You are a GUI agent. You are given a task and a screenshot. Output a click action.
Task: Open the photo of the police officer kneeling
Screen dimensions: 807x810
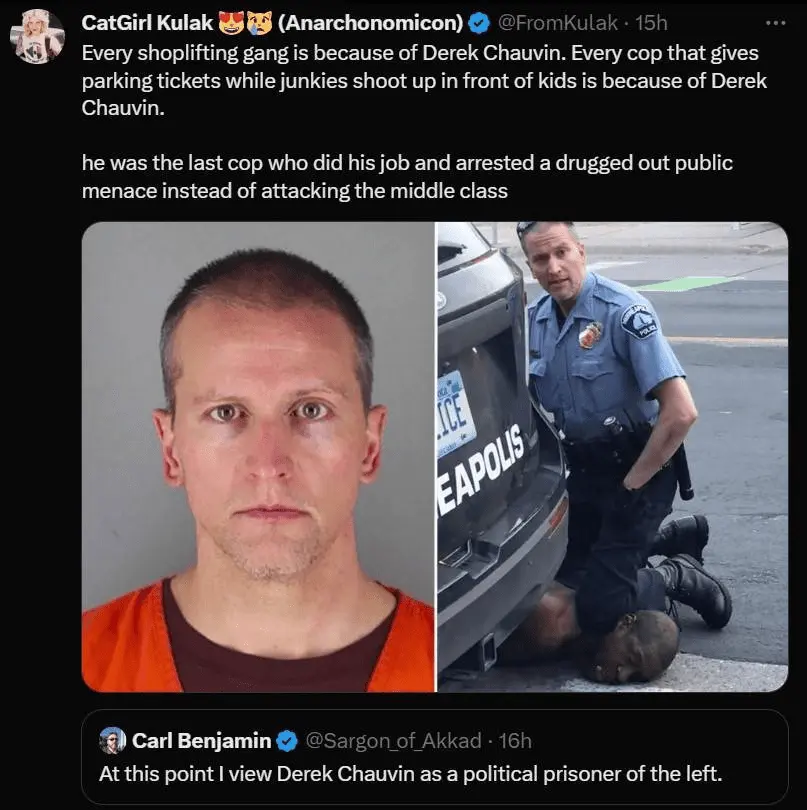click(613, 457)
